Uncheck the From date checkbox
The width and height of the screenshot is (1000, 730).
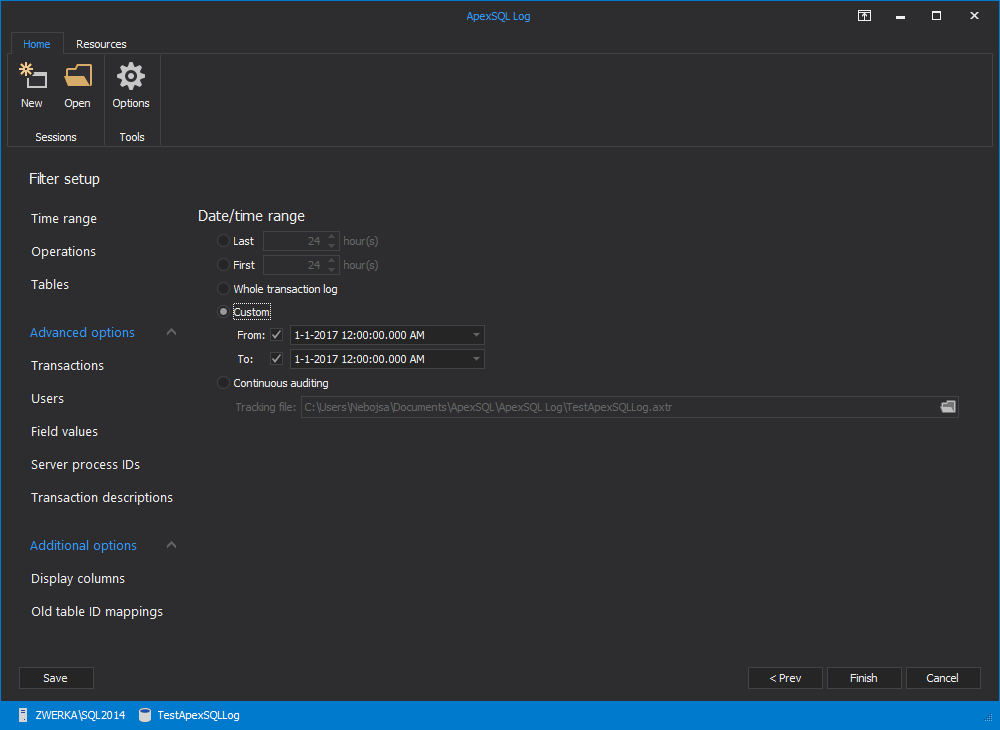pos(276,335)
